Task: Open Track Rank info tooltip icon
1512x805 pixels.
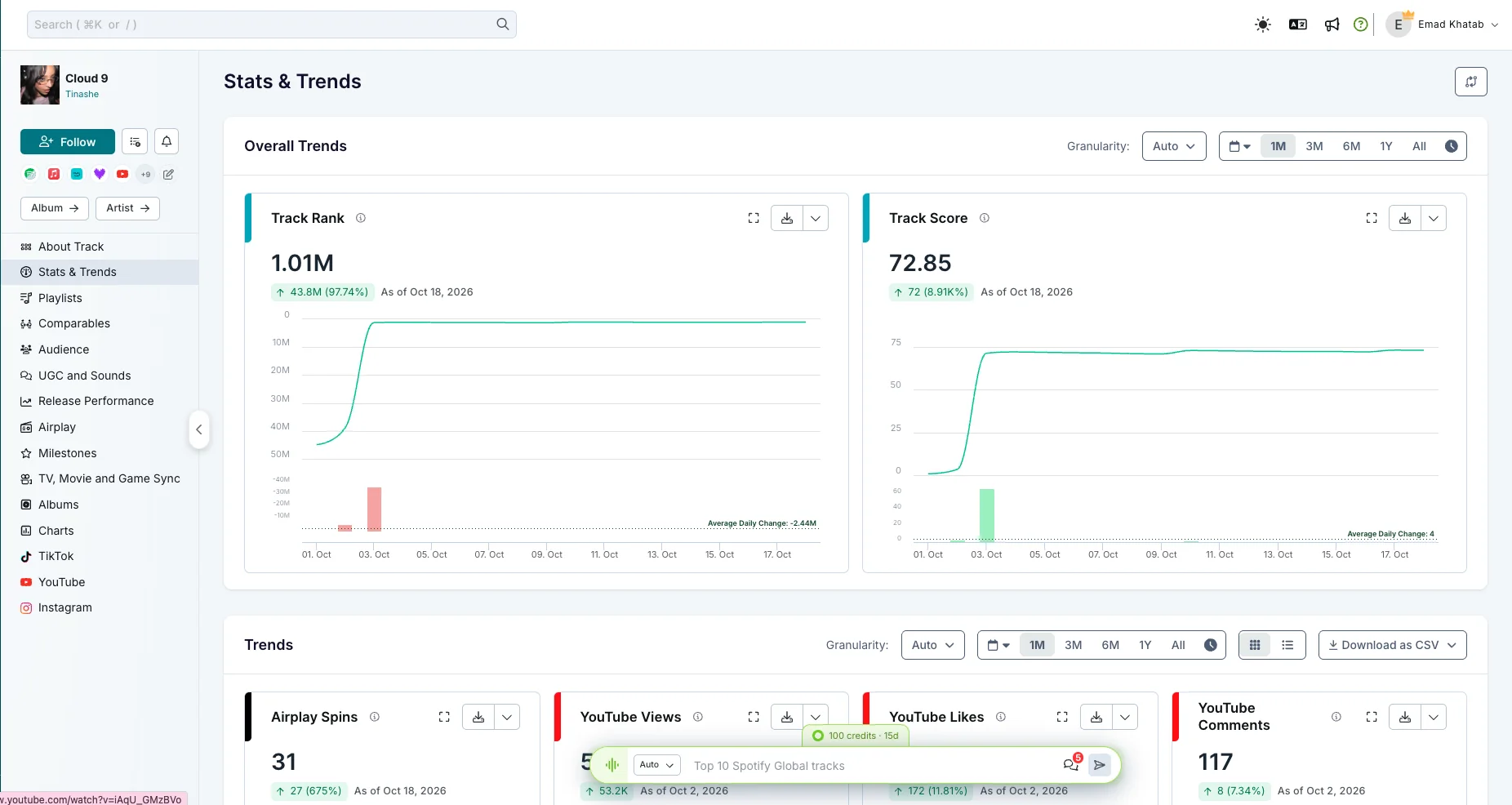Action: (x=361, y=218)
